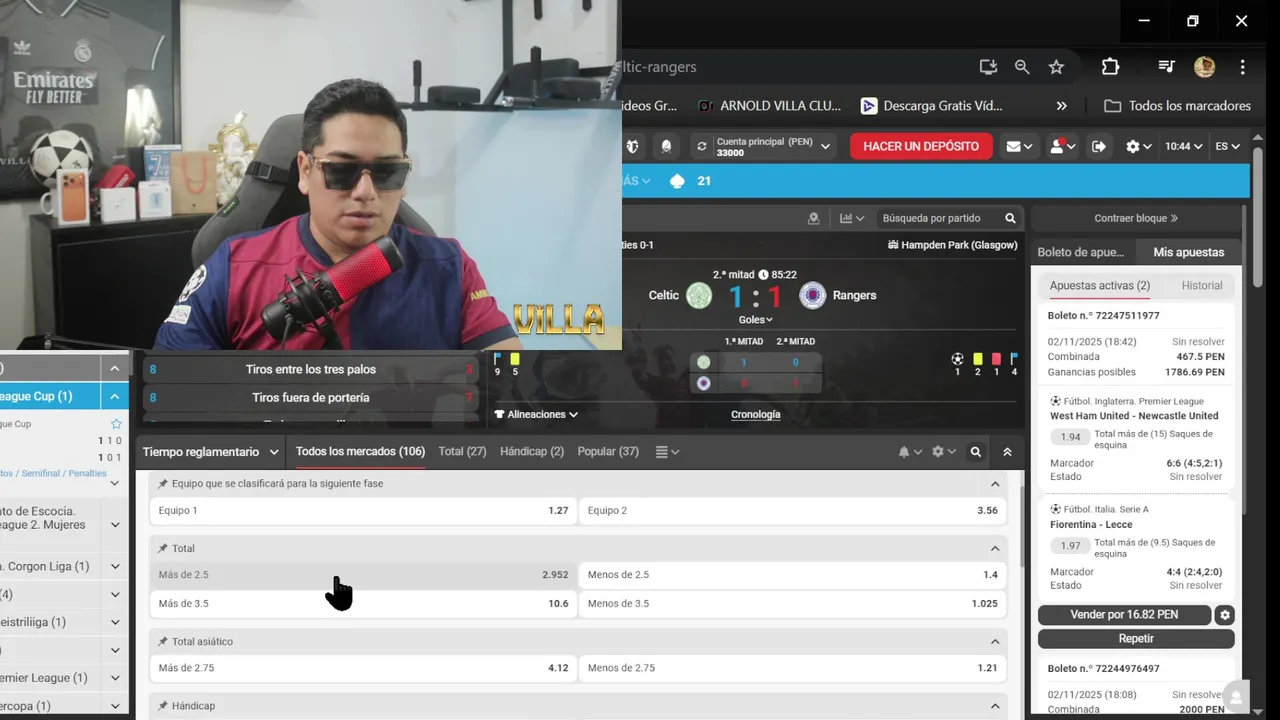Image resolution: width=1280 pixels, height=720 pixels.
Task: Collapse the Total market section
Action: point(995,549)
